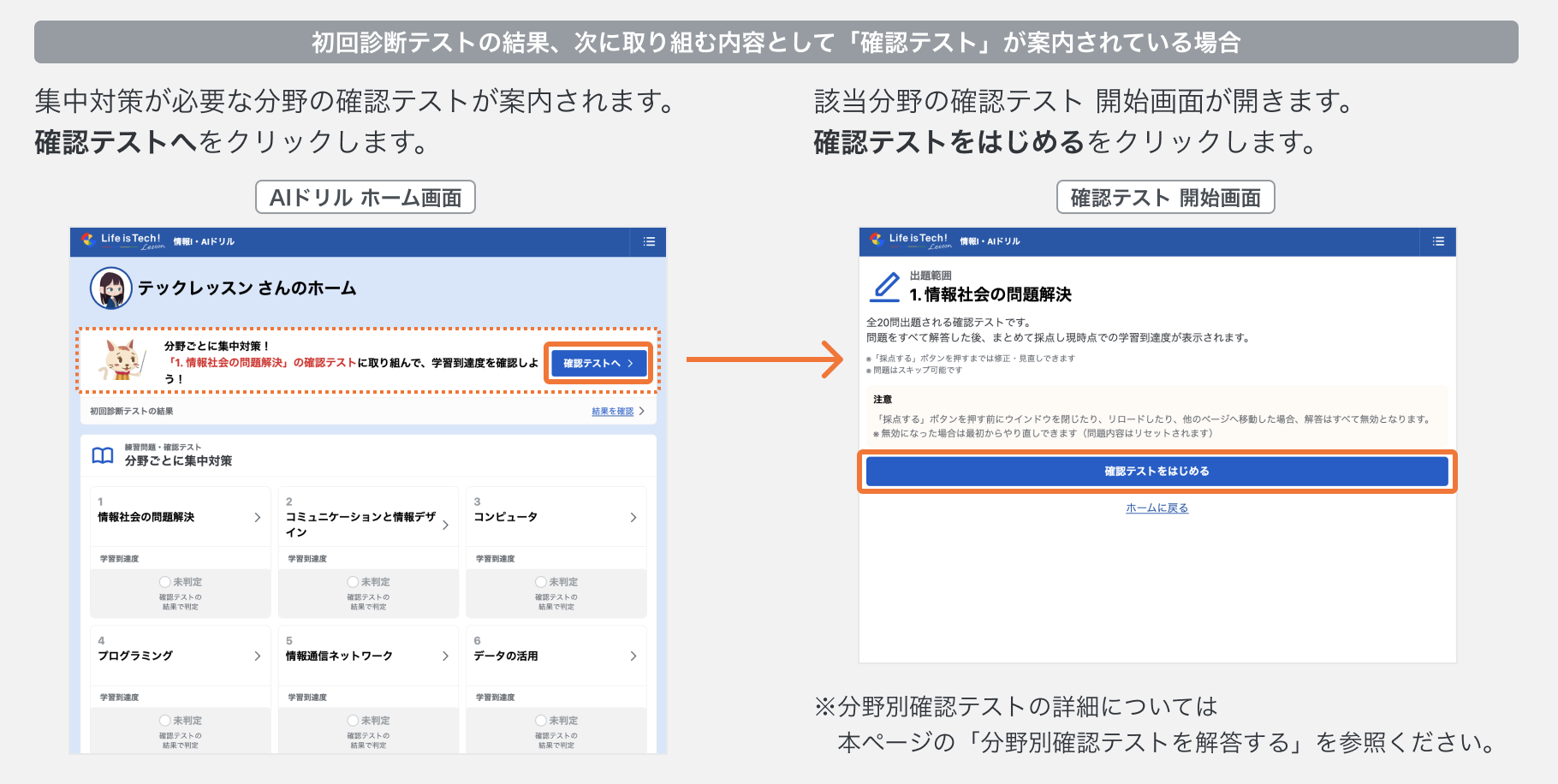This screenshot has width=1558, height=784.
Task: Open the chevron on コミュニケーションと情報デザイン card
Action: [445, 525]
